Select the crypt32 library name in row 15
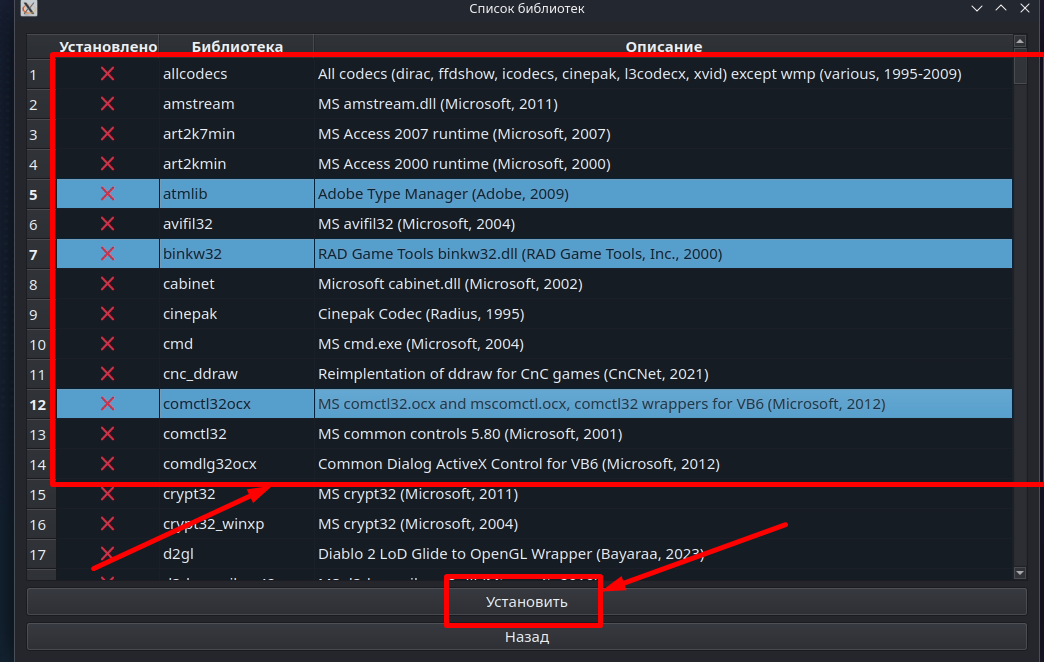1044x662 pixels. pos(189,494)
